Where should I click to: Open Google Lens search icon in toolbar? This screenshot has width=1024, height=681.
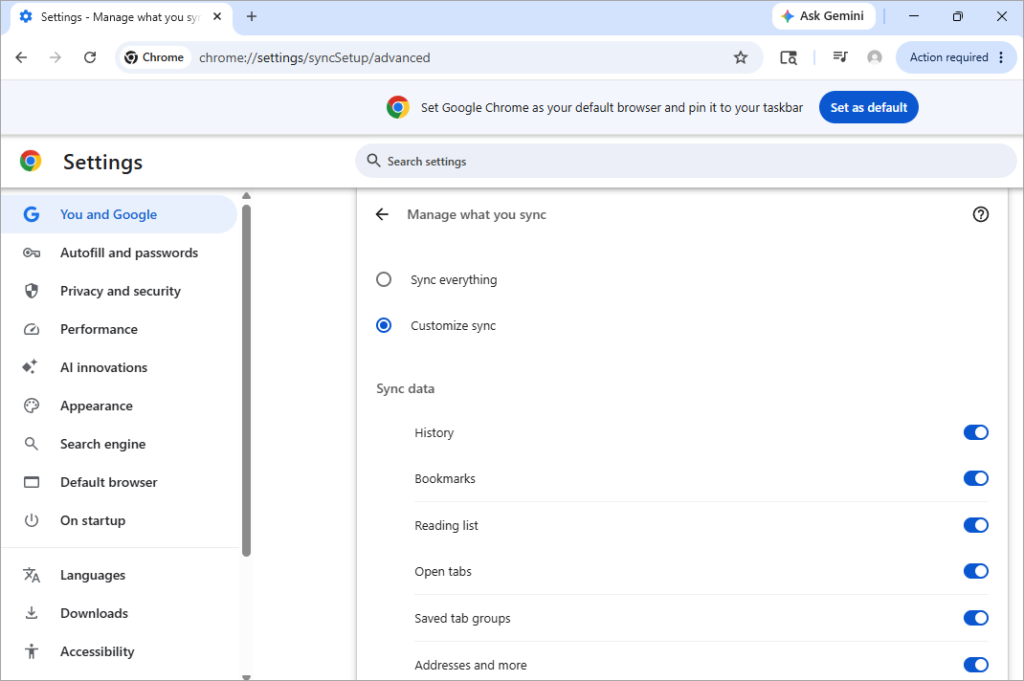point(788,57)
